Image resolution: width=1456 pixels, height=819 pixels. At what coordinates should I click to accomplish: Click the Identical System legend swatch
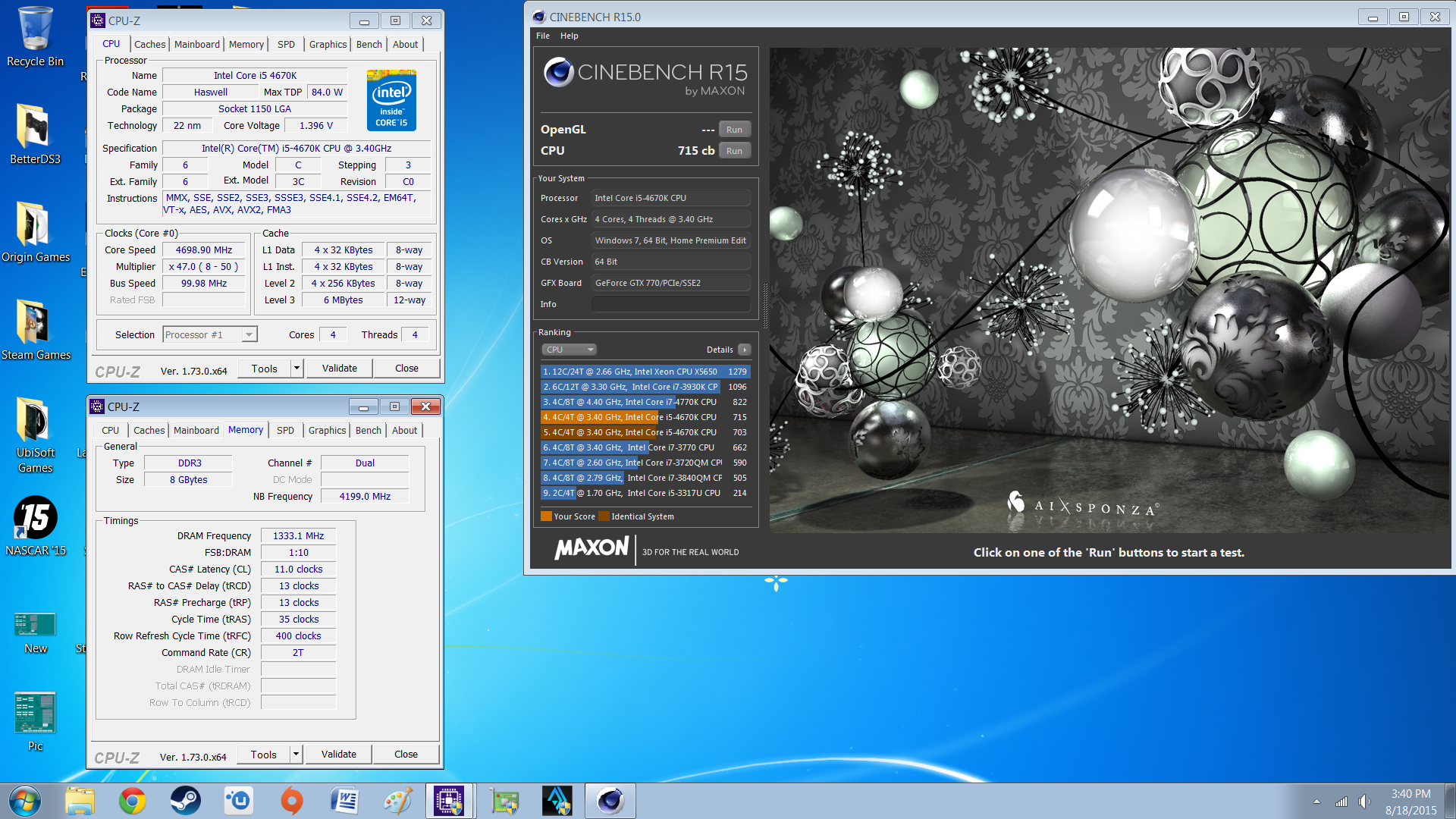click(x=604, y=516)
